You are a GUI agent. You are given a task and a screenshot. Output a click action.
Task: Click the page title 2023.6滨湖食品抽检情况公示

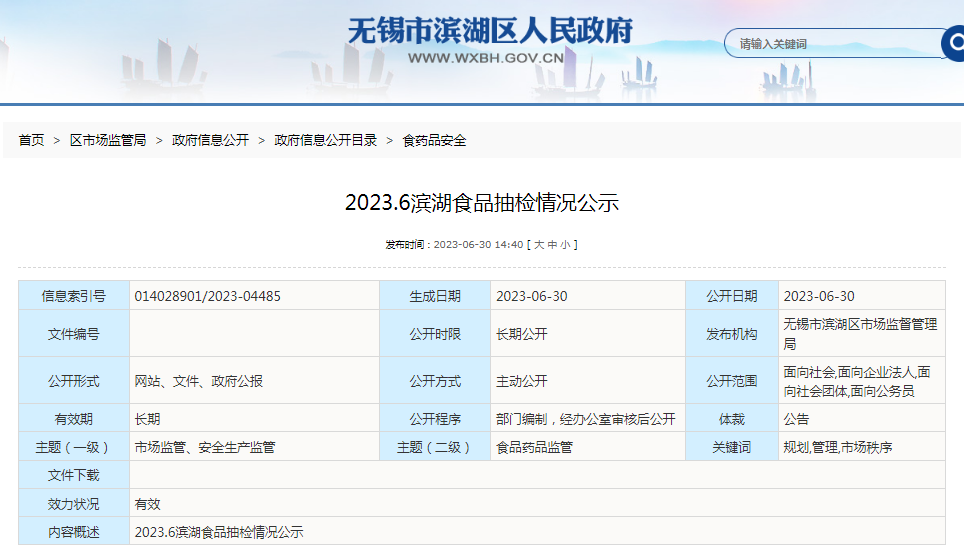(x=482, y=202)
